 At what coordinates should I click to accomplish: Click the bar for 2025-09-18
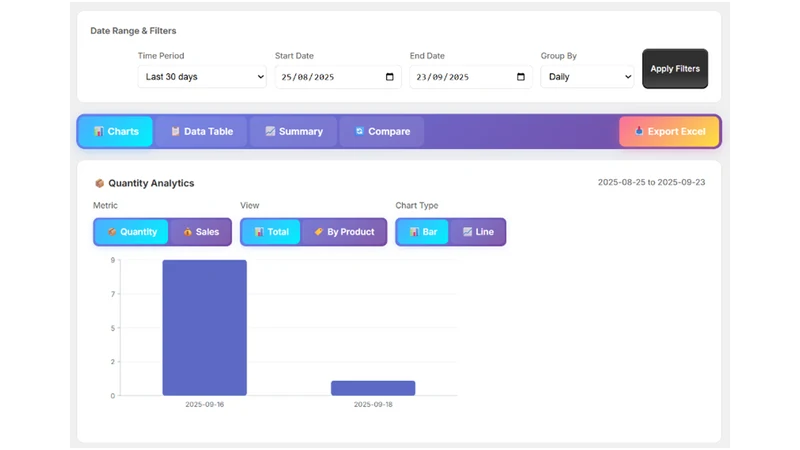[373, 388]
